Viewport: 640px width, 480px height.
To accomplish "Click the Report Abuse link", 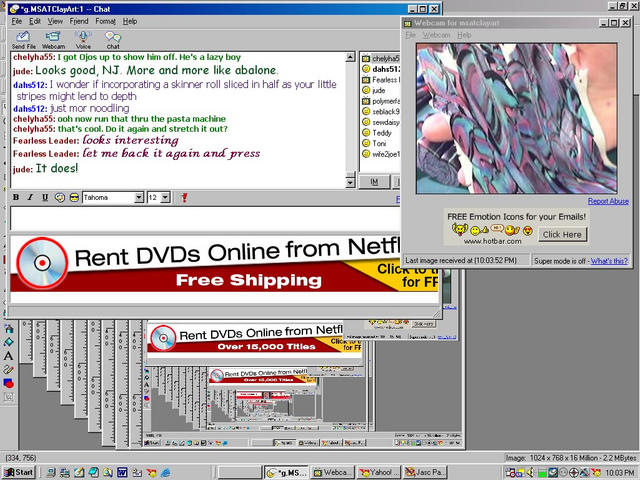I will point(608,201).
